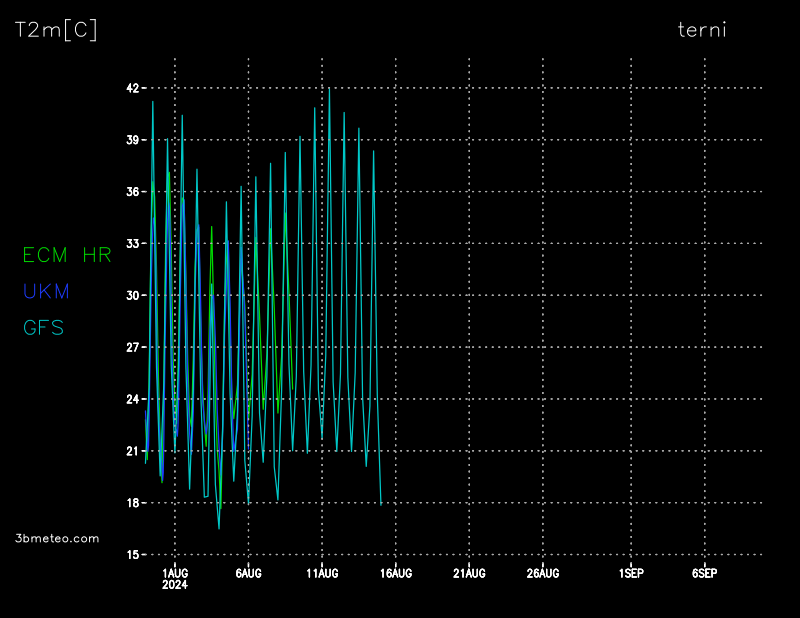
Task: Click the 18 degree y-axis label
Action: pos(132,503)
